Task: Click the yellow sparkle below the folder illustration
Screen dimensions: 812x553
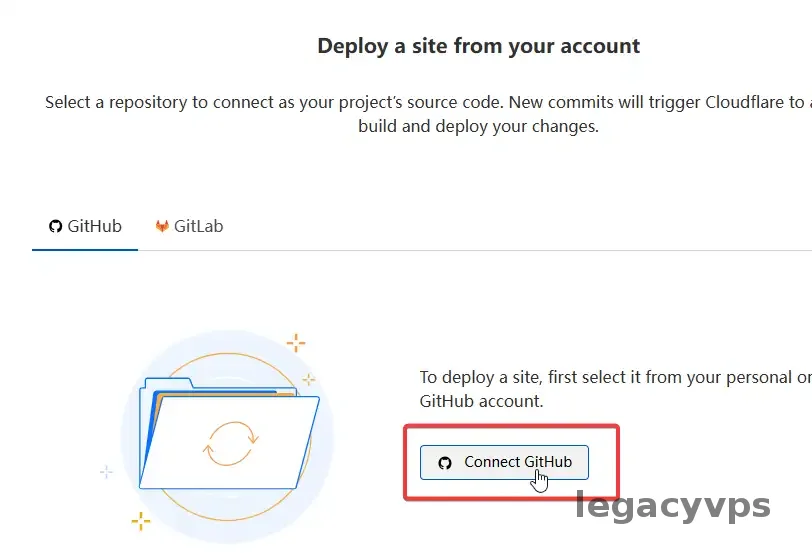Action: tap(141, 520)
